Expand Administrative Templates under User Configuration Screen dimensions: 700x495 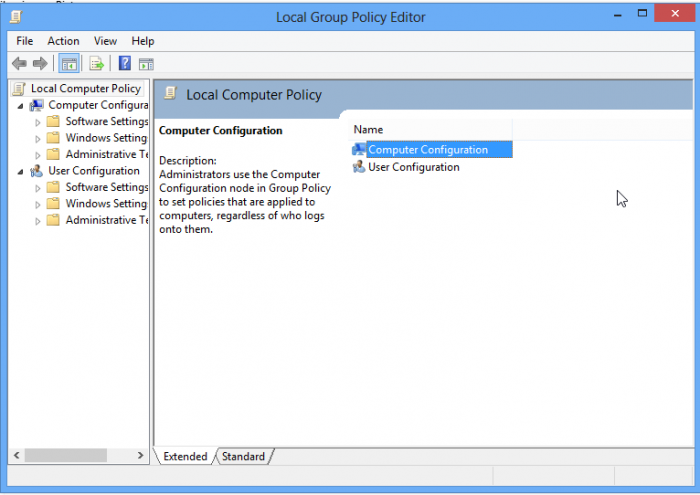pos(38,221)
